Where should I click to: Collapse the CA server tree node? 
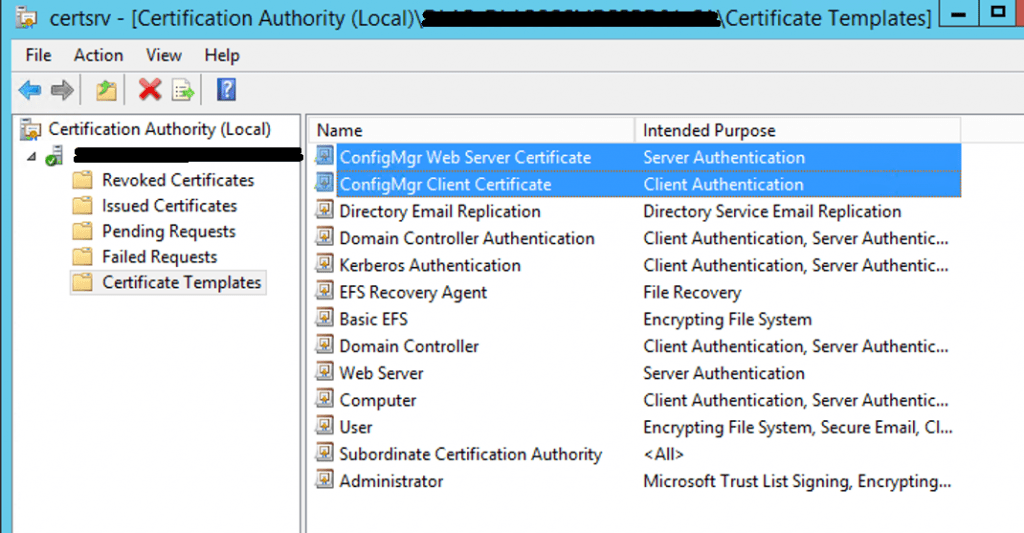click(31, 157)
